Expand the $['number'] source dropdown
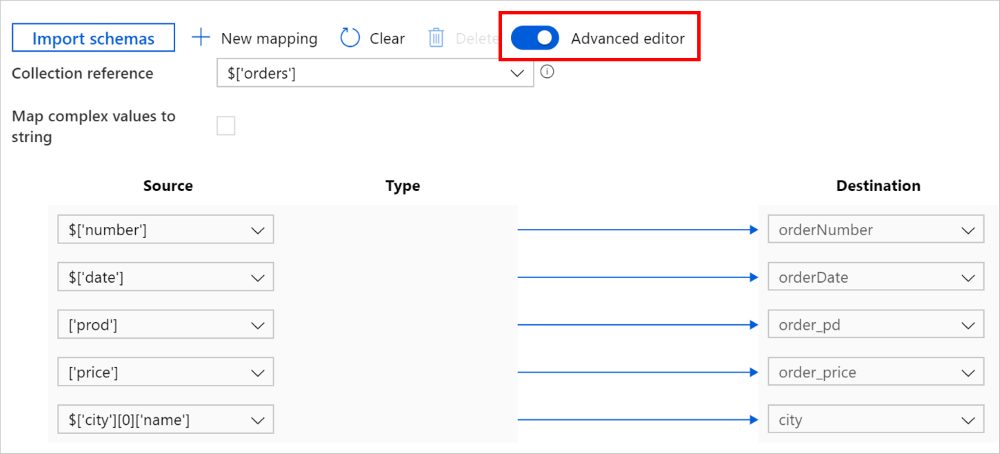1000x454 pixels. [258, 230]
